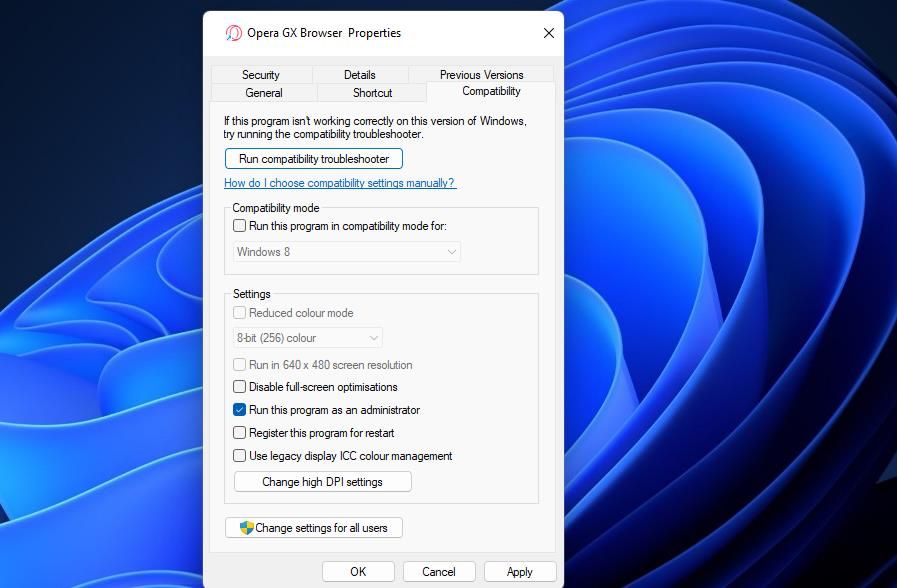
Task: Click the Opera GX icon in the title bar
Action: click(233, 33)
